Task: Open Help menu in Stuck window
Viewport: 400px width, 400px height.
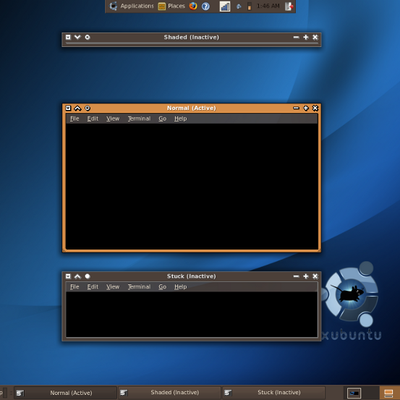Action: pos(180,287)
